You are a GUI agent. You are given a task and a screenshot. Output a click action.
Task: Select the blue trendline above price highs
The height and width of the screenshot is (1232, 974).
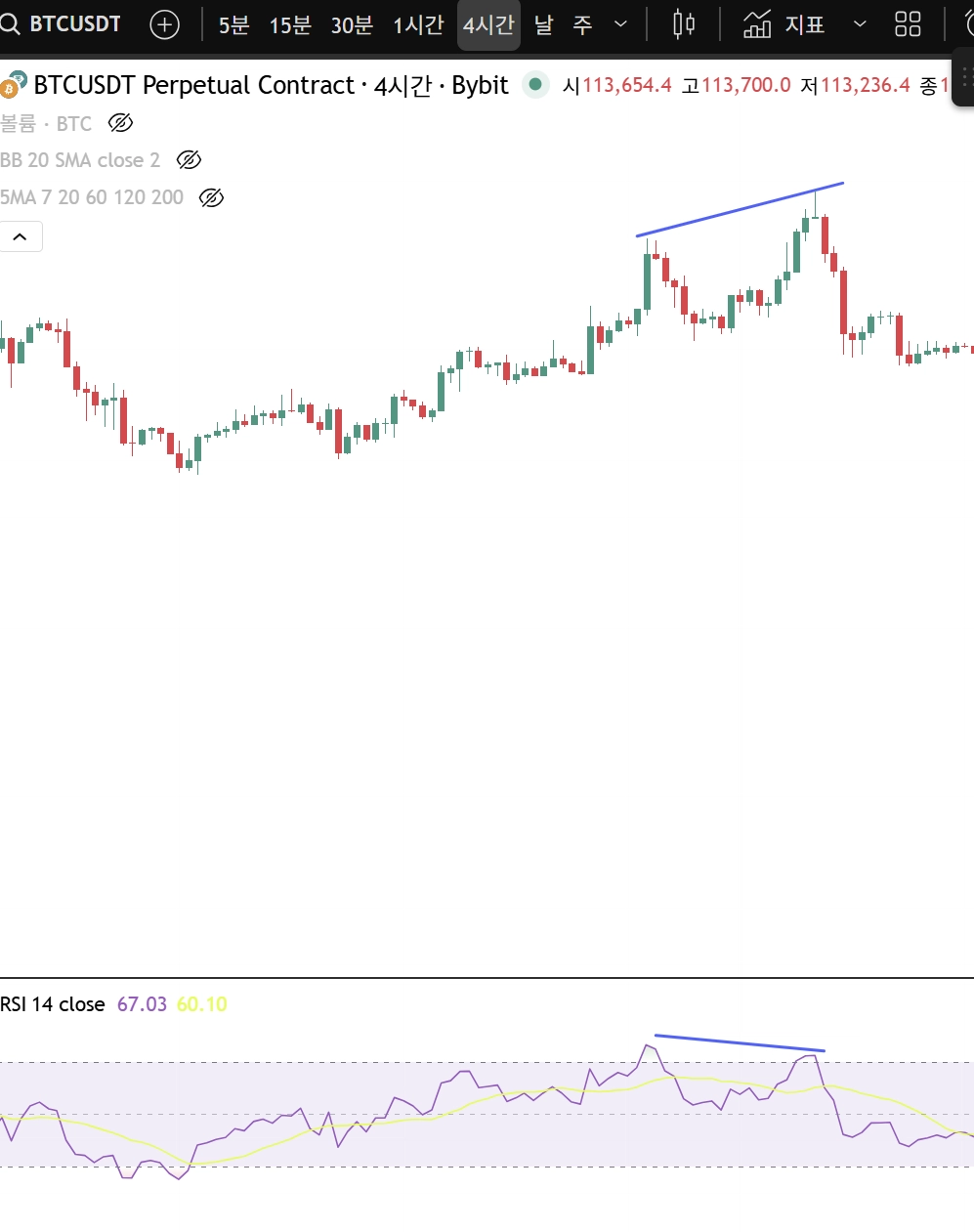click(740, 209)
